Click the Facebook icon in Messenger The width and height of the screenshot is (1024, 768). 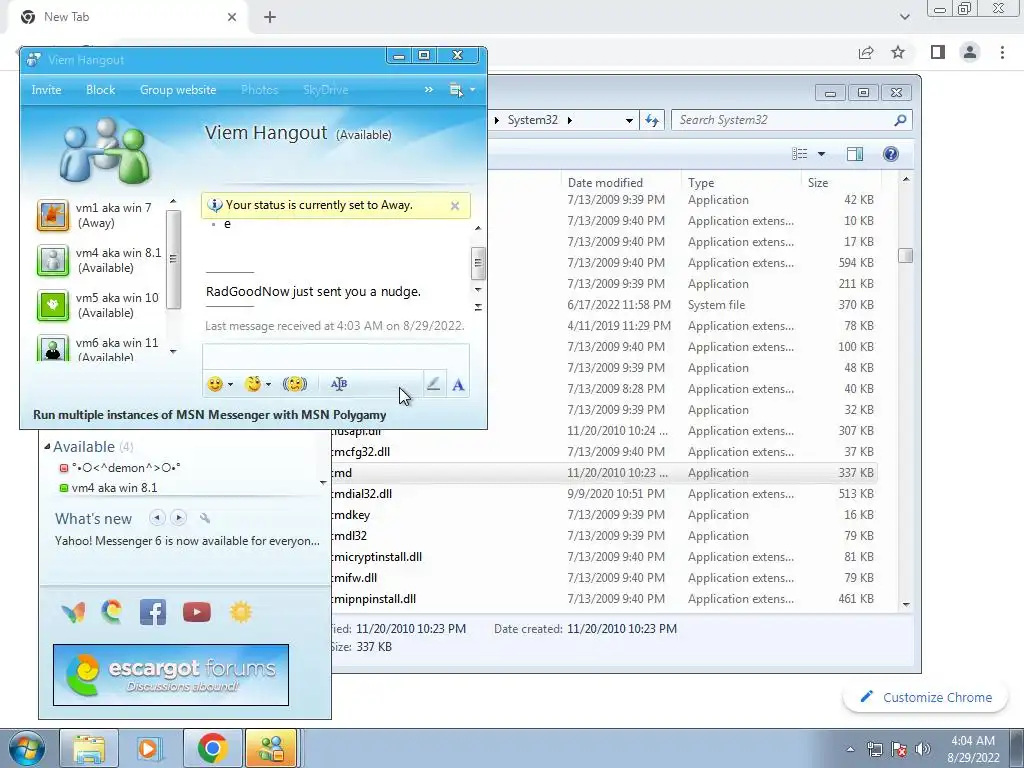coord(153,612)
